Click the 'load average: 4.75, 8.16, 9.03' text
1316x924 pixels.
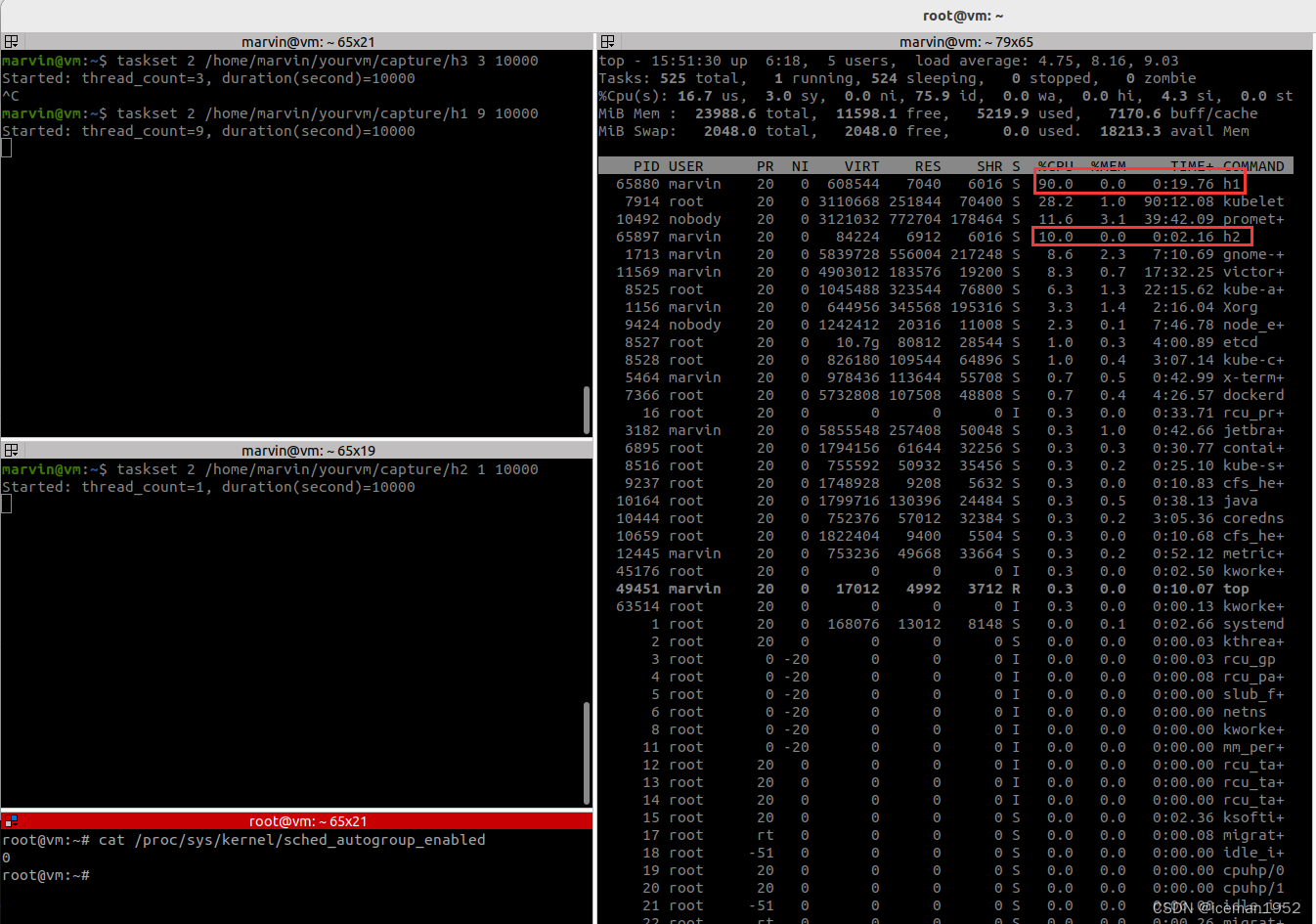(x=1047, y=61)
